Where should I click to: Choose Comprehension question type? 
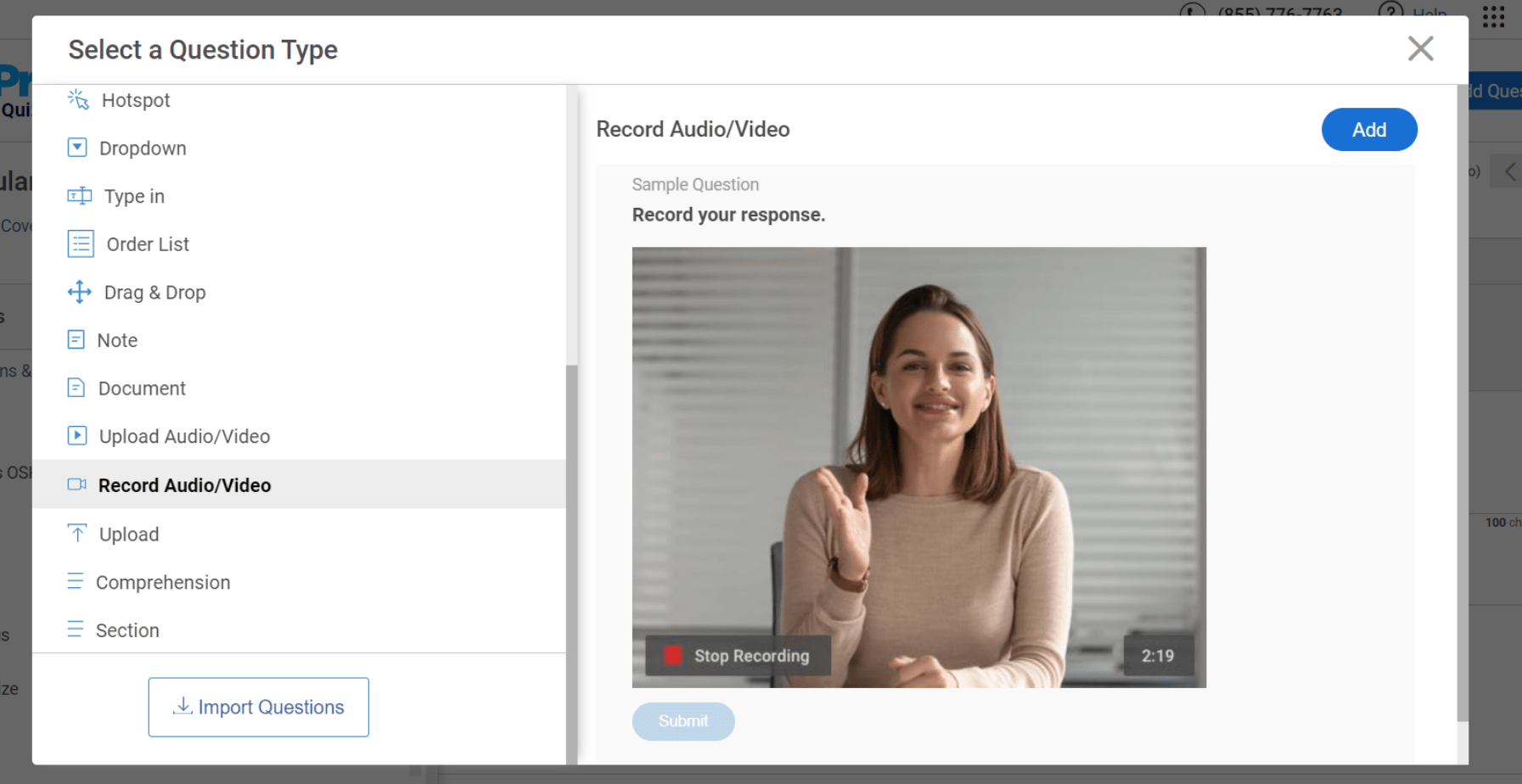[163, 582]
